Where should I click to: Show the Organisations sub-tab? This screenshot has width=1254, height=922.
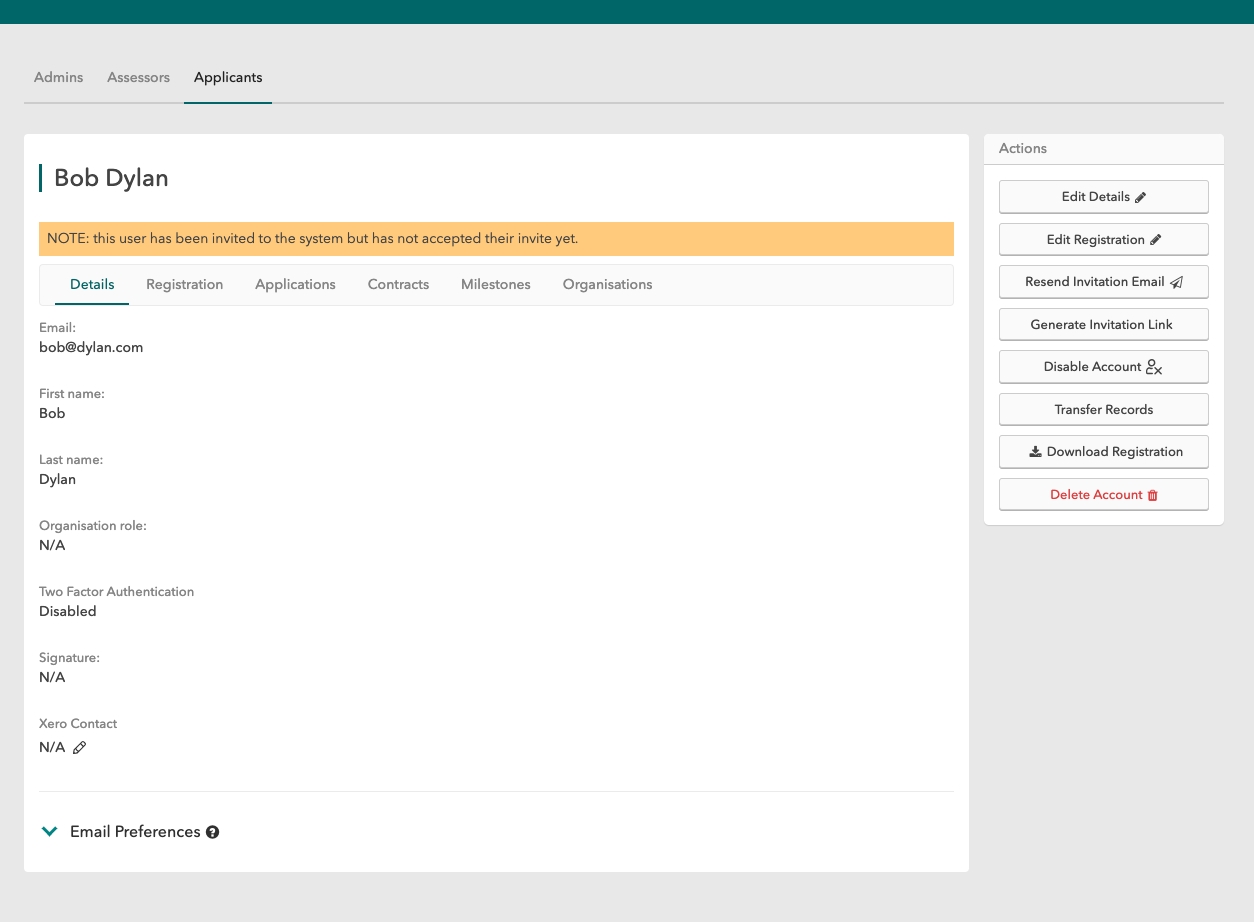[607, 285]
